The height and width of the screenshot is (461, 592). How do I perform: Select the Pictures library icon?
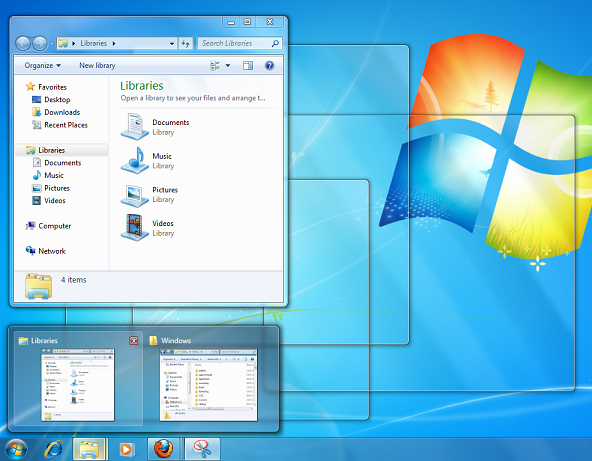pyautogui.click(x=134, y=195)
